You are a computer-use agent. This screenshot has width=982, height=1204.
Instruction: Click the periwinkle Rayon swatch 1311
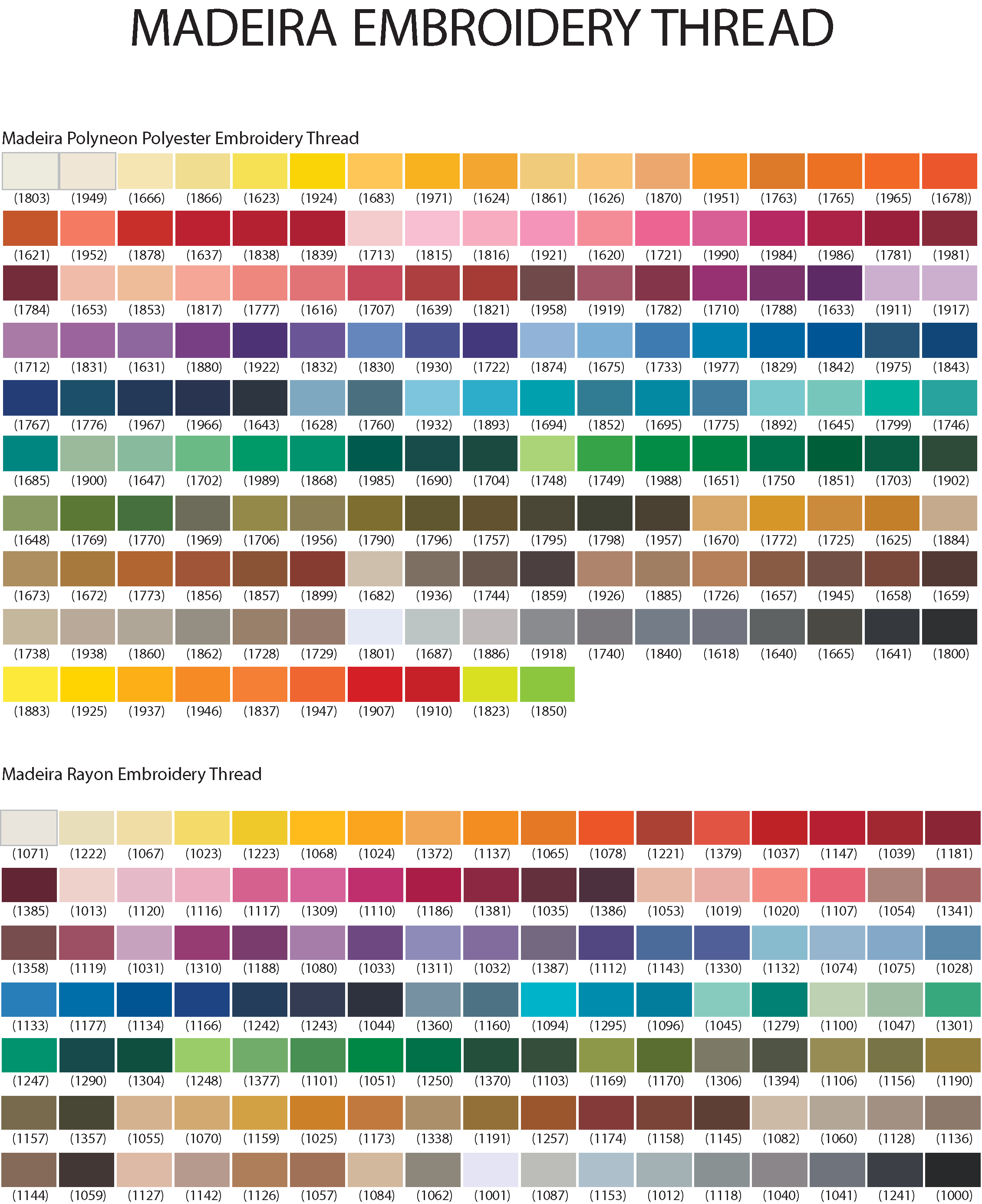point(433,943)
